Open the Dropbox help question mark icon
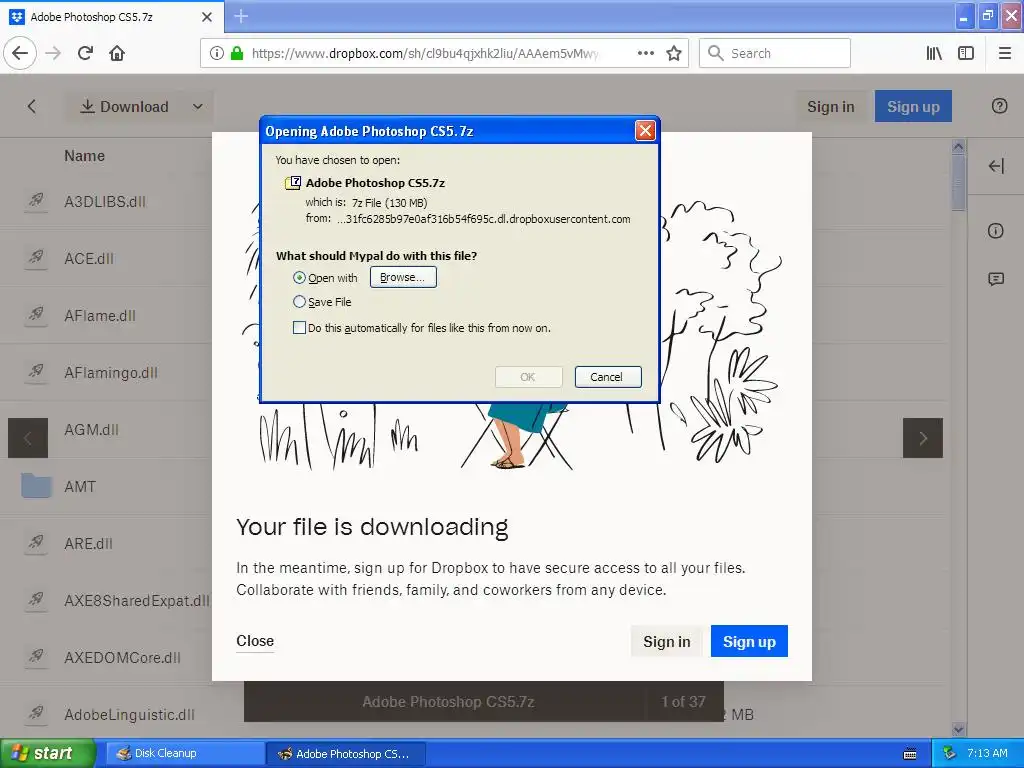This screenshot has width=1024, height=768. click(x=999, y=106)
